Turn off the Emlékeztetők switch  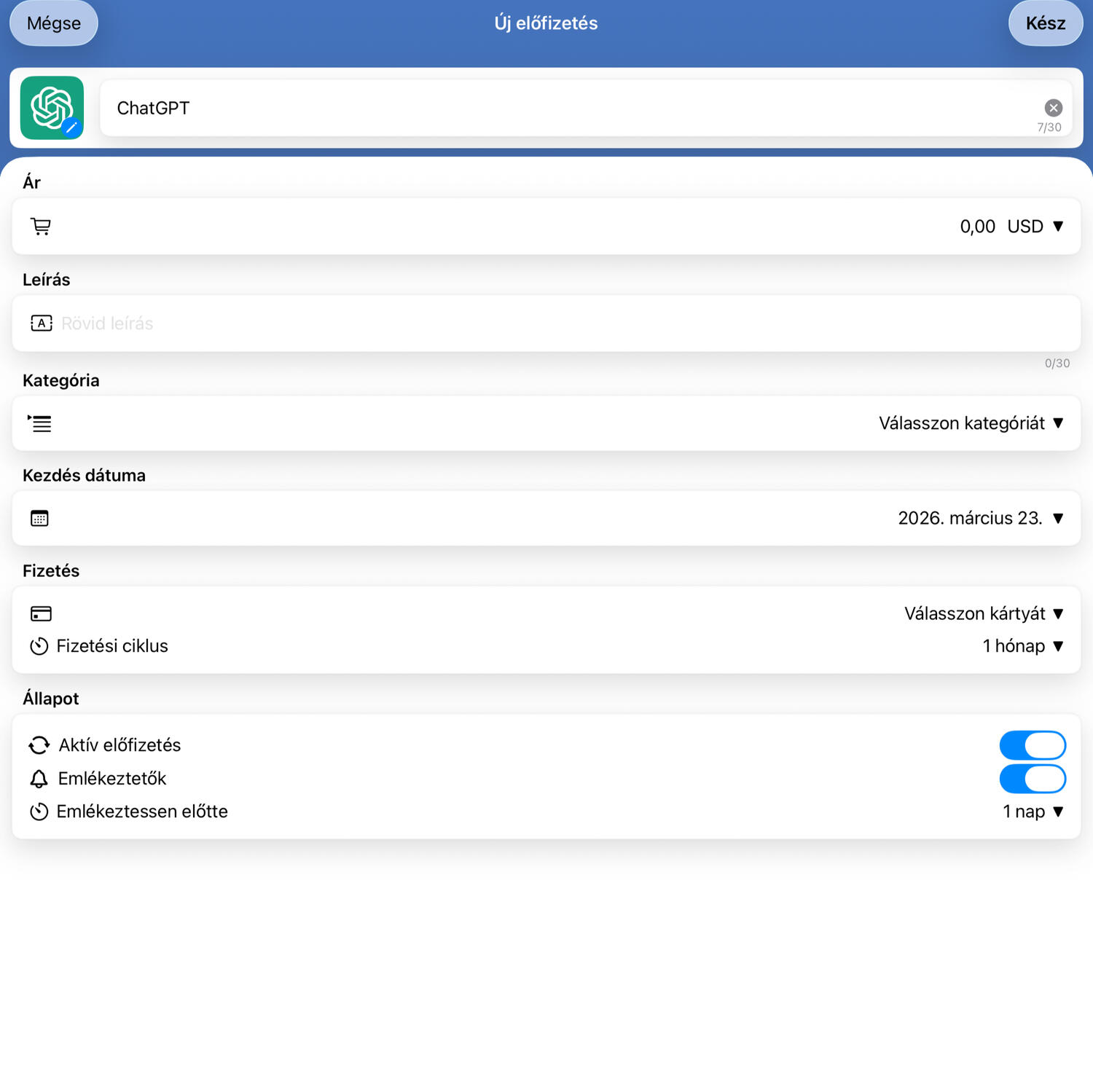point(1032,779)
